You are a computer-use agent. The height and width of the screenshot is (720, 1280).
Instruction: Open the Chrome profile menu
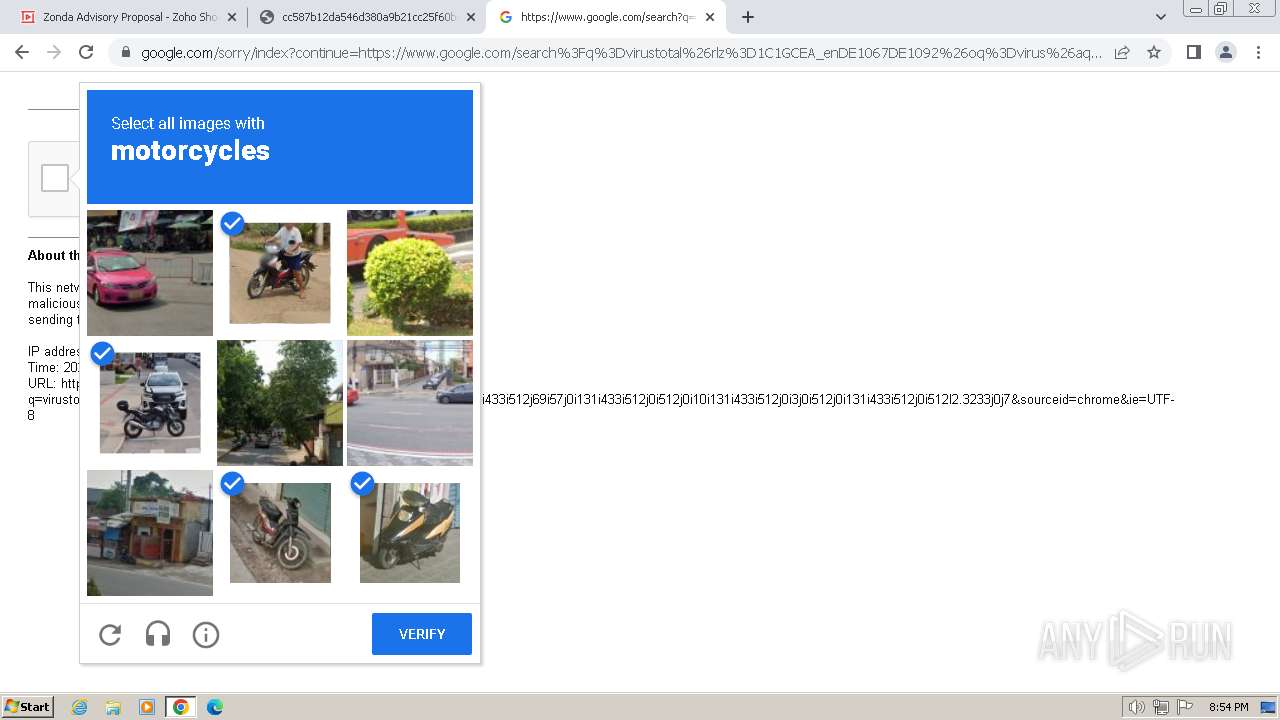pyautogui.click(x=1225, y=52)
